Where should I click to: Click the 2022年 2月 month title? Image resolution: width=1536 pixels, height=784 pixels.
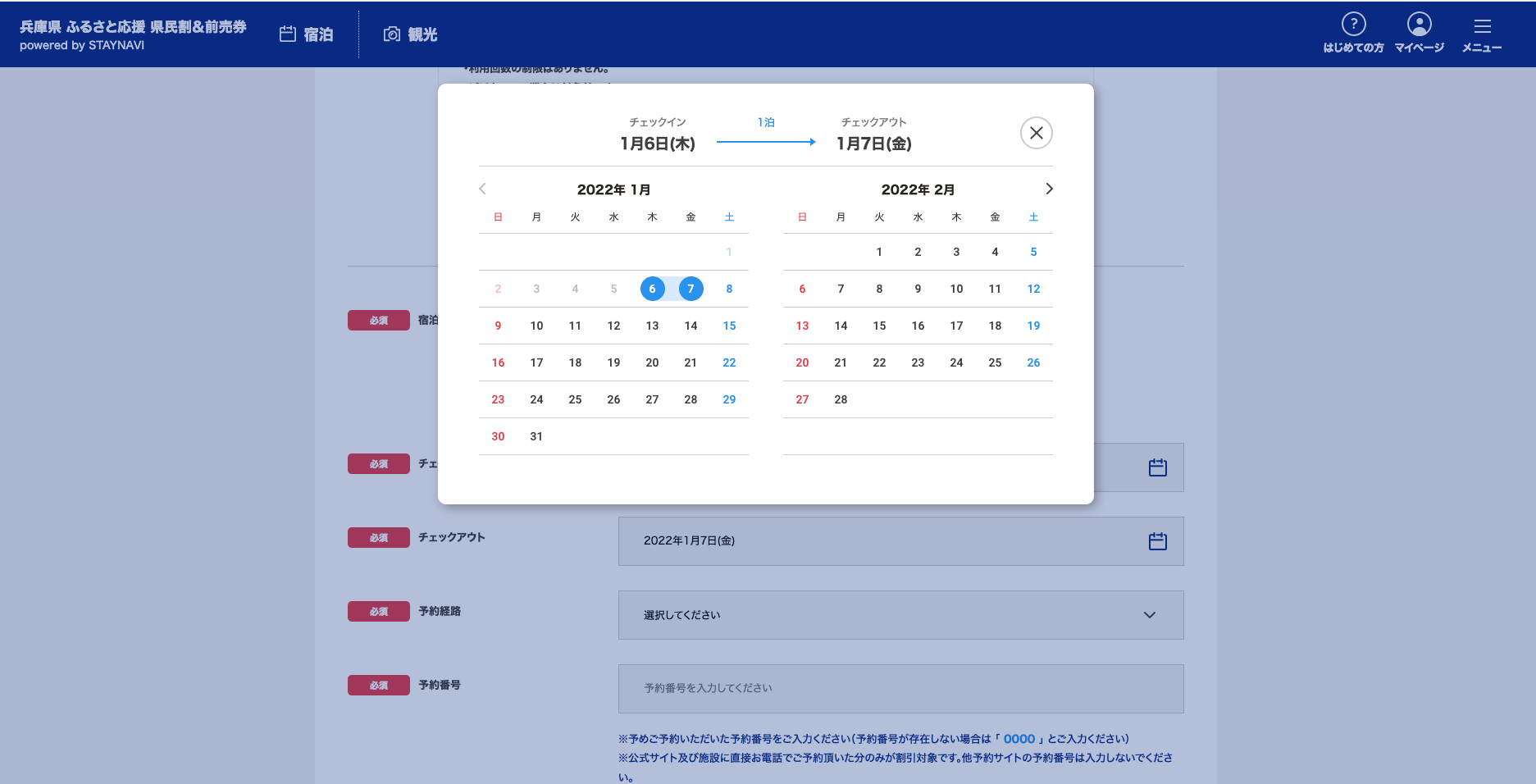918,189
